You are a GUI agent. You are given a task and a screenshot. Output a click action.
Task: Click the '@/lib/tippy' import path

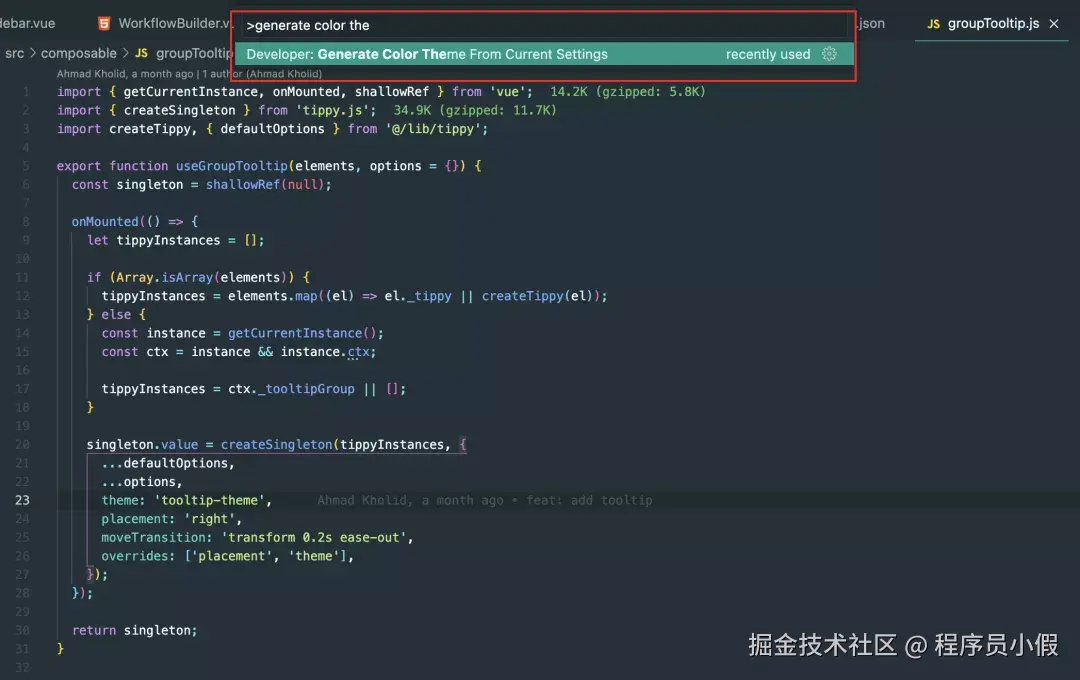pos(433,129)
